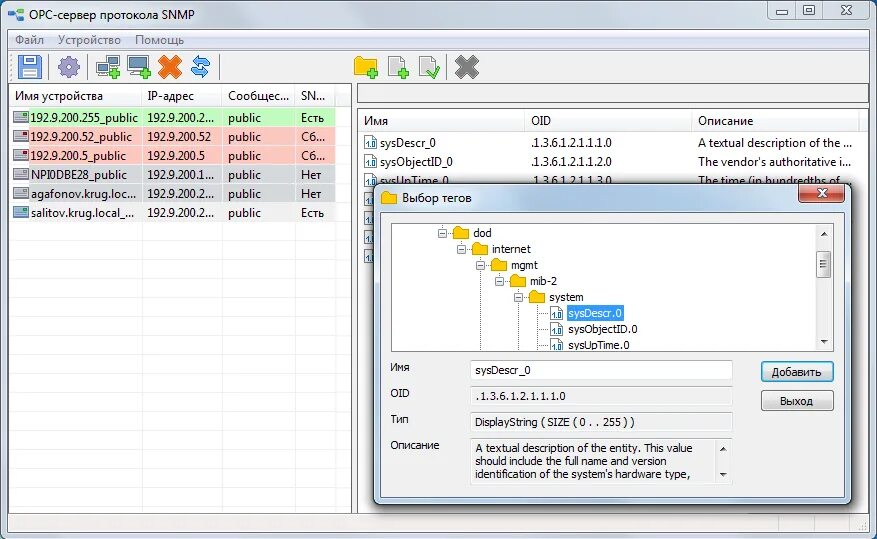This screenshot has width=877, height=539.
Task: Collapse the internet tree node
Action: 461,249
